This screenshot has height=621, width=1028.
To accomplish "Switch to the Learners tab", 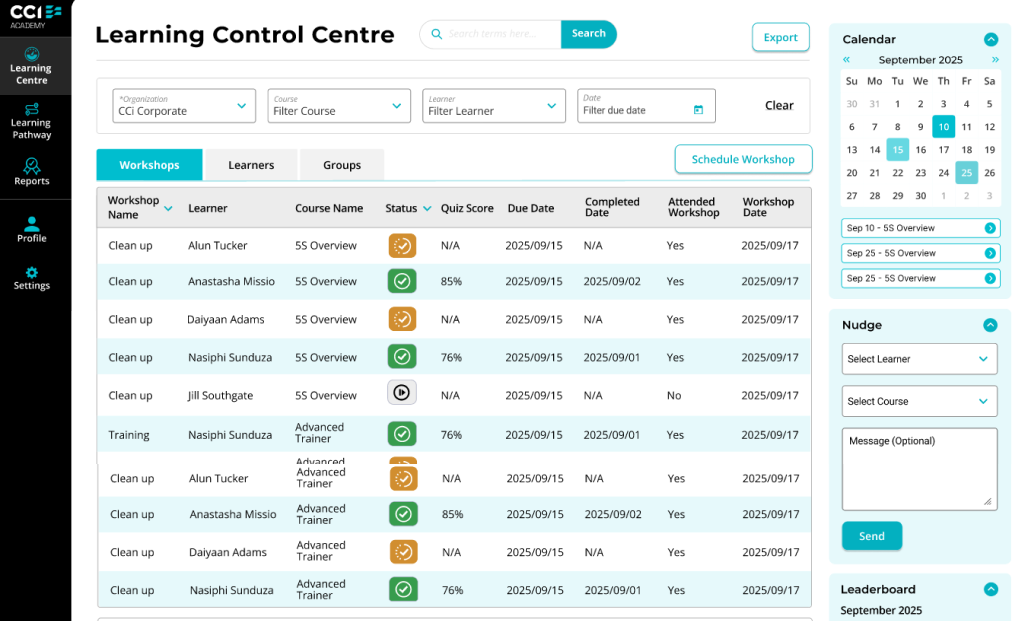I will click(251, 165).
